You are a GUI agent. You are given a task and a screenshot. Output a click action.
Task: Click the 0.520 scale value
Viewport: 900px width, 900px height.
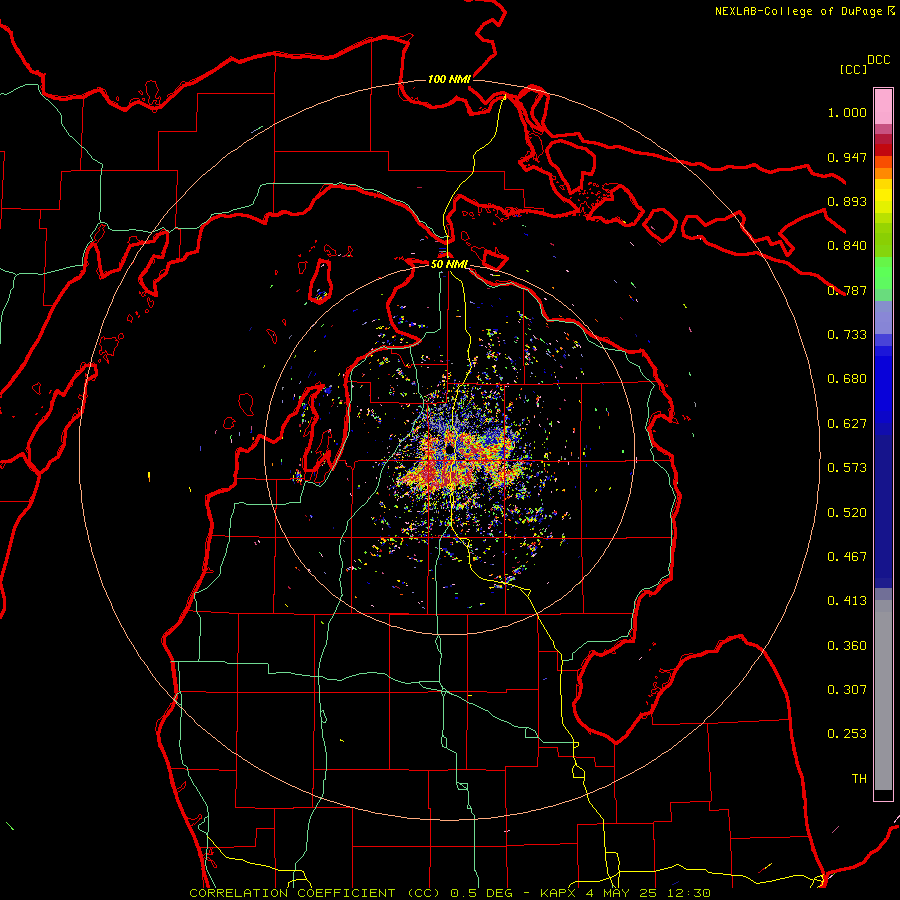(x=847, y=513)
